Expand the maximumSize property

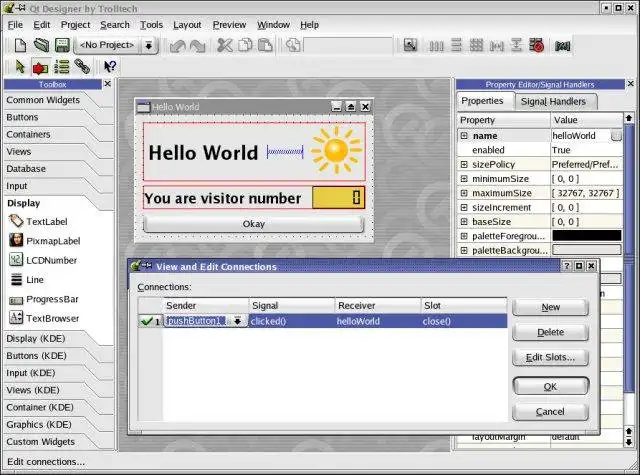click(x=464, y=193)
